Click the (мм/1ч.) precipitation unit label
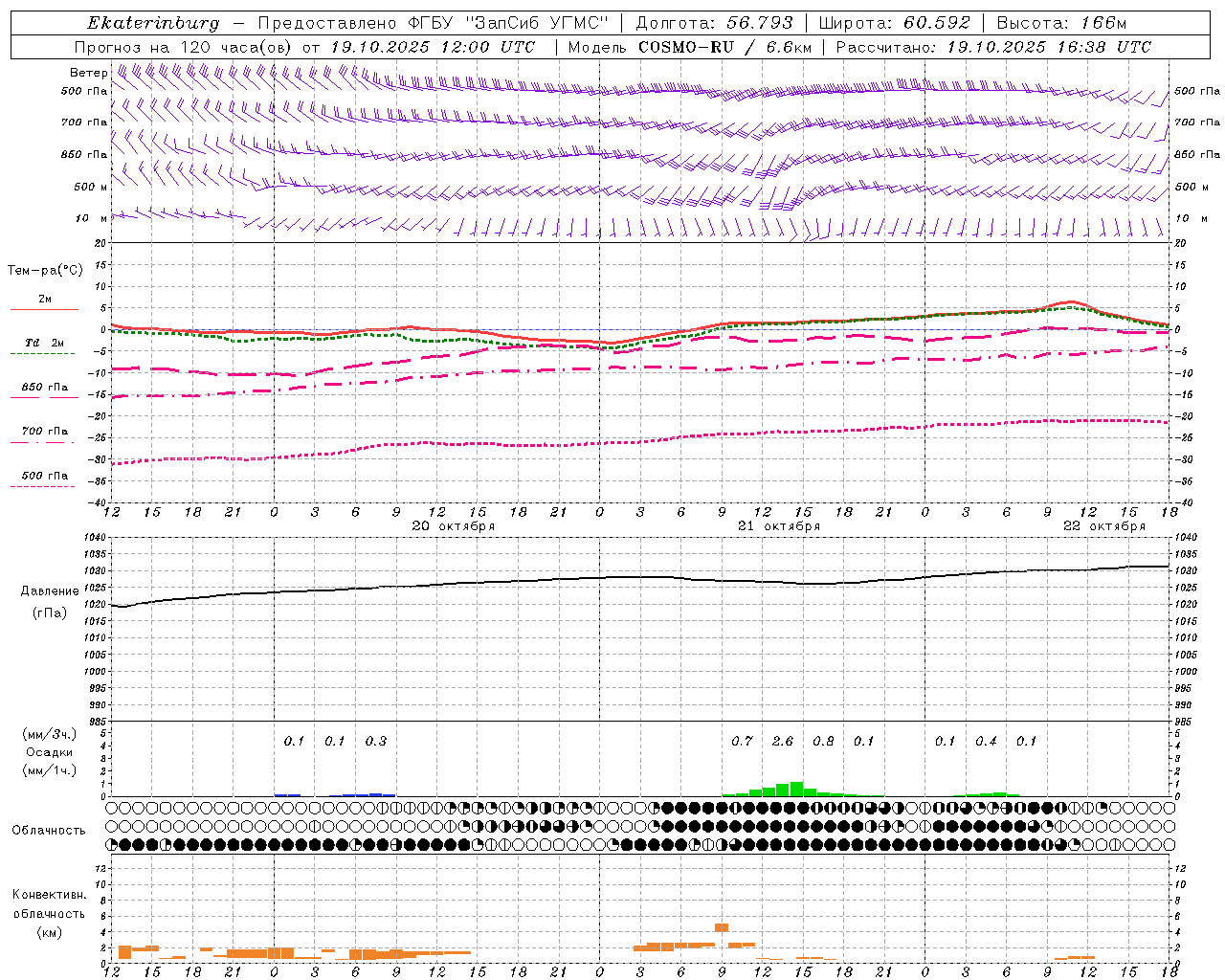Screen dimensions: 1225x980 point(50,770)
